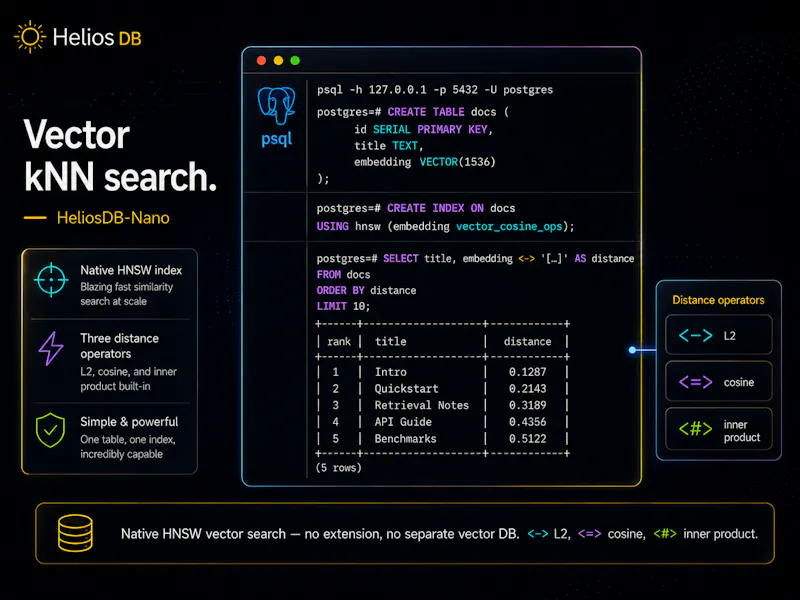Click the purple <=> symbol in the bottom banner
Screen dimensions: 800x600
point(589,534)
